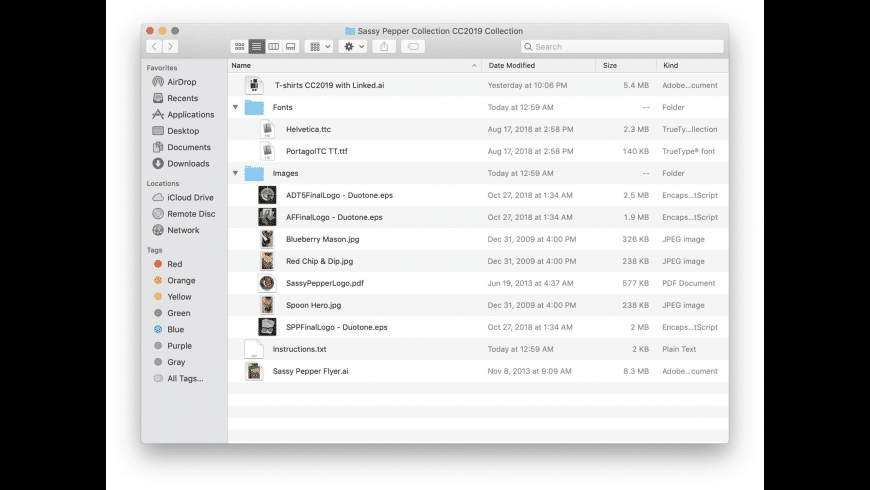
Task: Open the group-by arrange dropdown
Action: point(319,46)
